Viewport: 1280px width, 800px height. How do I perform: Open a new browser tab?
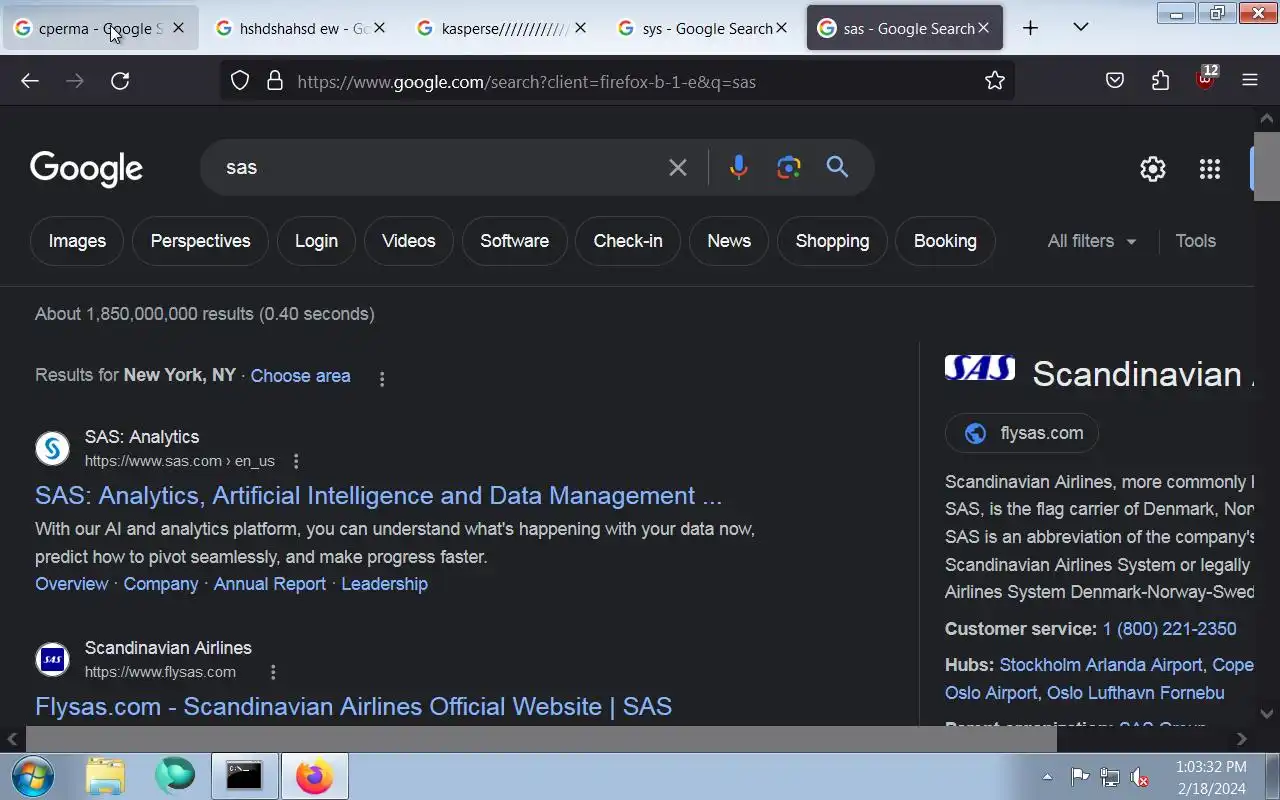1030,28
